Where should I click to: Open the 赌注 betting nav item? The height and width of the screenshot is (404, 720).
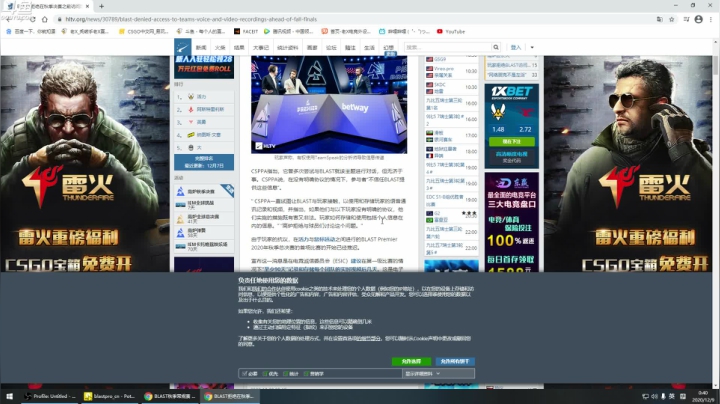tap(350, 47)
